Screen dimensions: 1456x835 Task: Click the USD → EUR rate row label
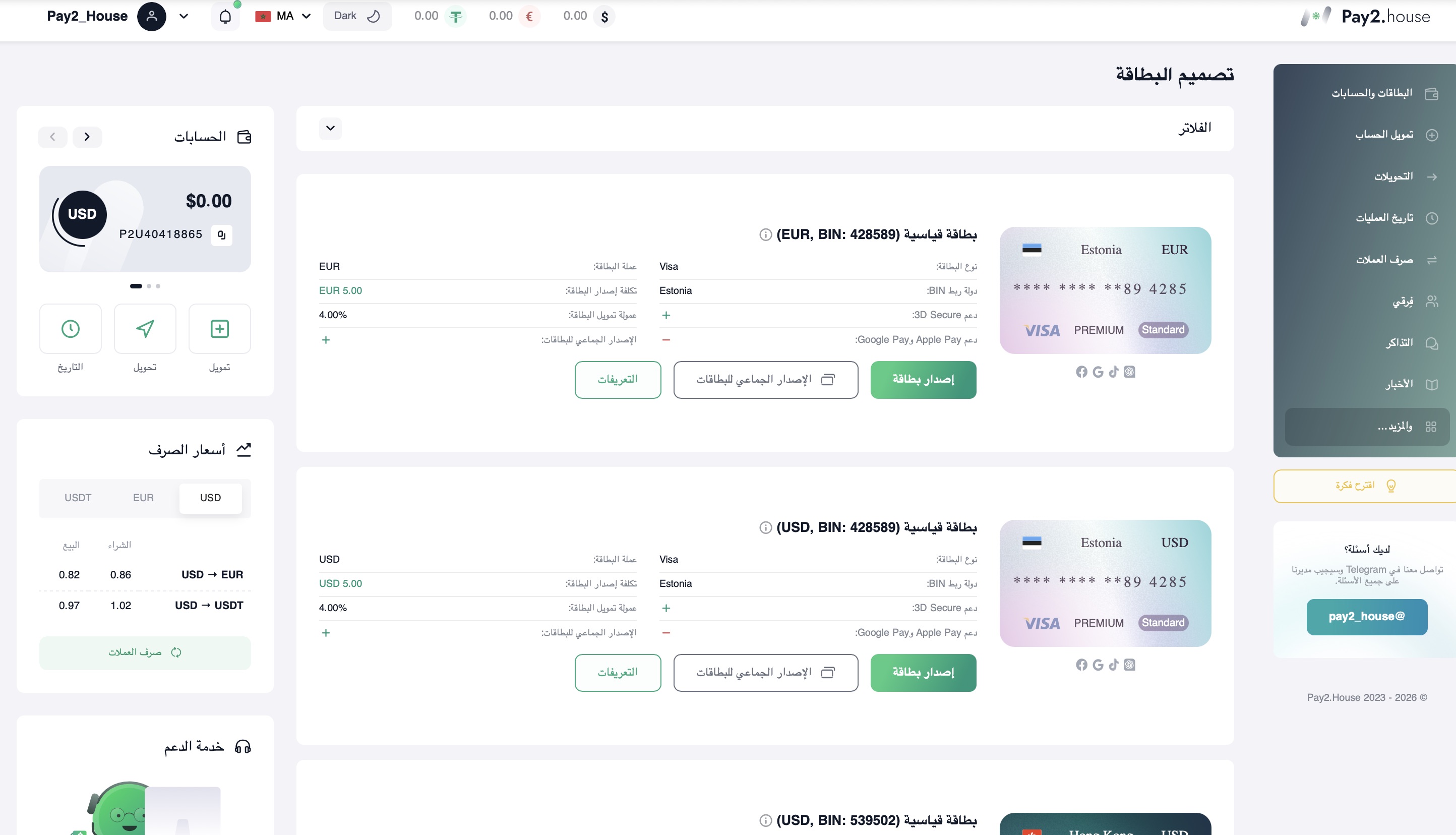(212, 575)
